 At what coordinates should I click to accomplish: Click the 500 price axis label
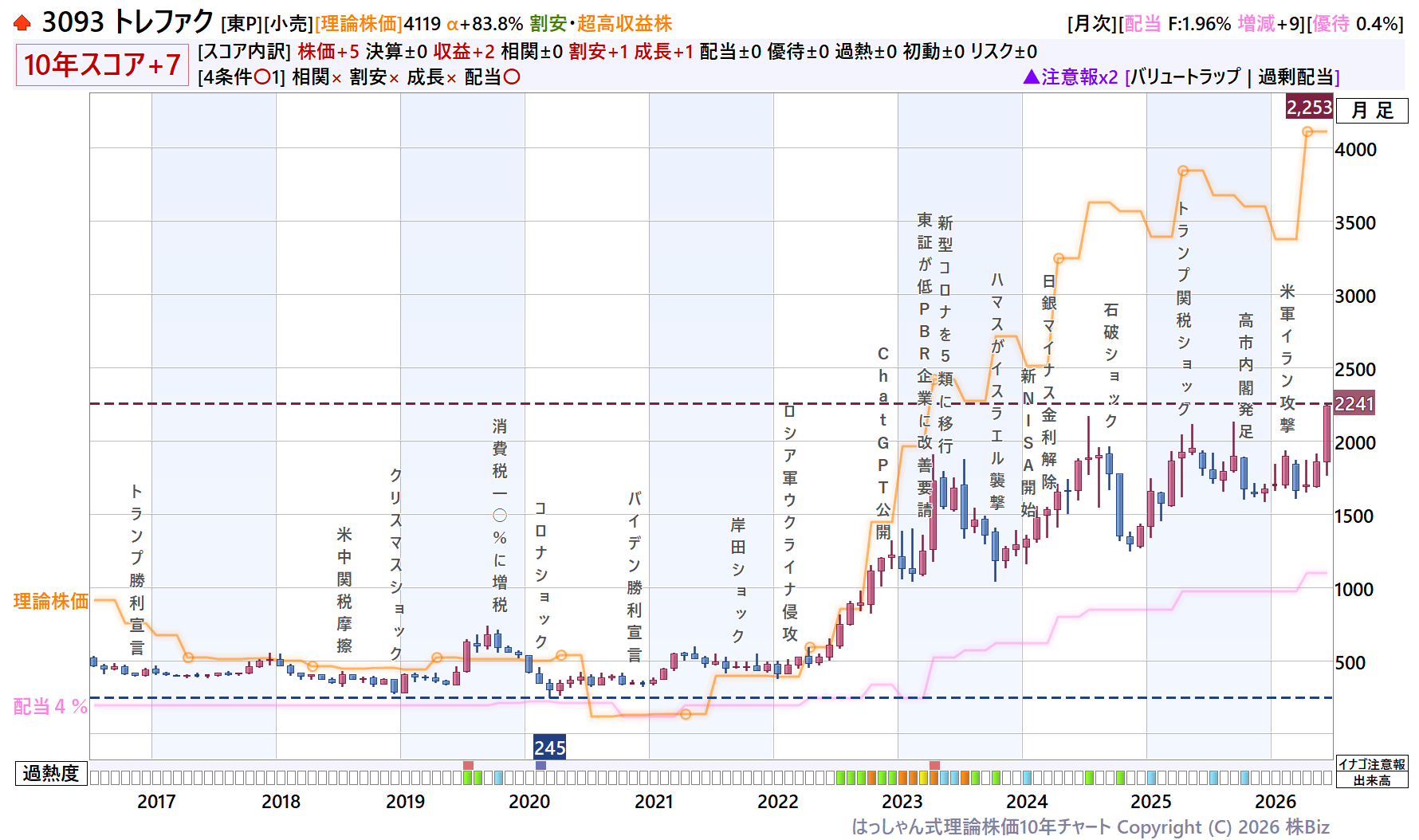point(1350,663)
